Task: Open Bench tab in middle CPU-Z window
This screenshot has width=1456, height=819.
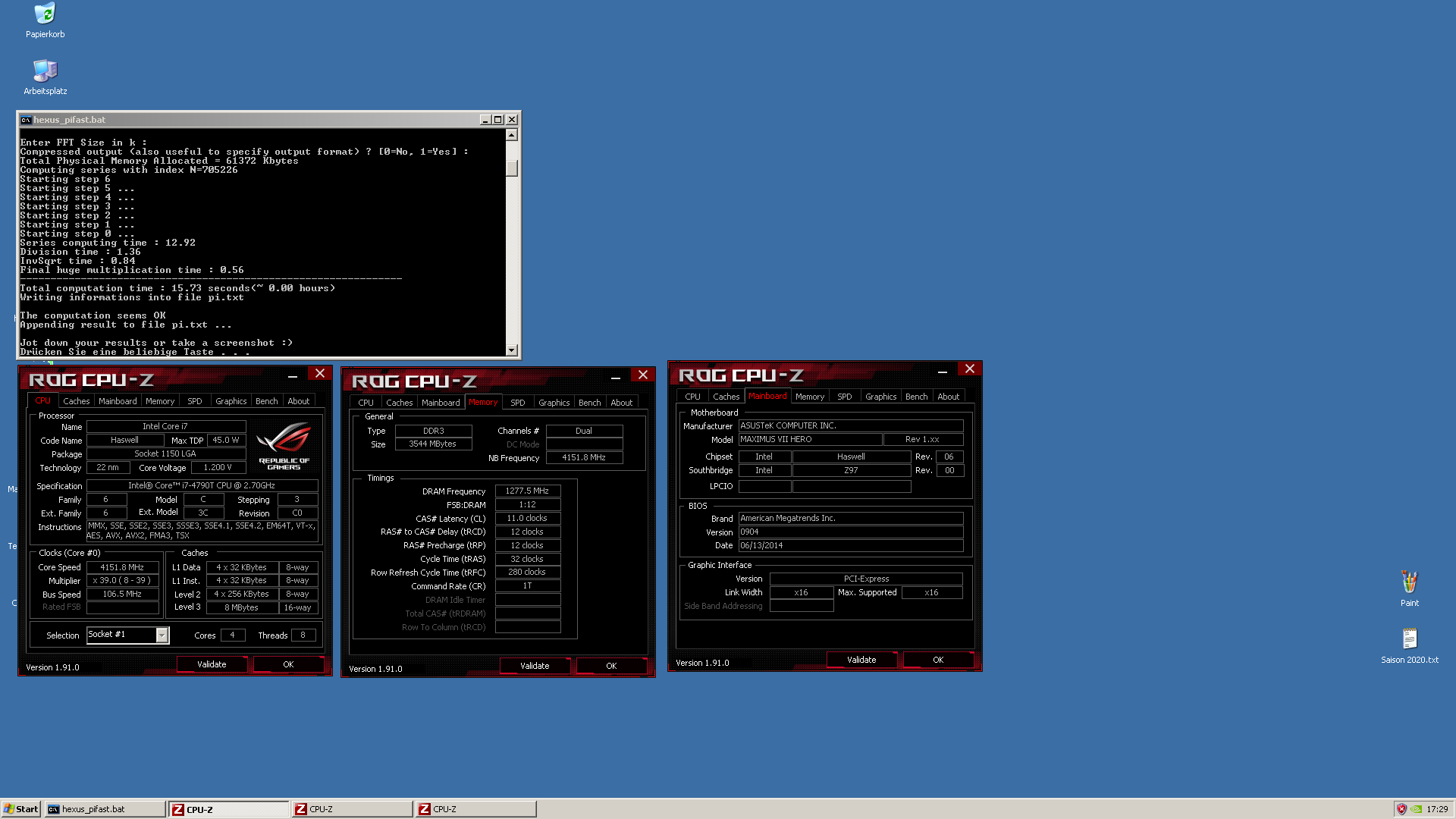Action: click(589, 403)
